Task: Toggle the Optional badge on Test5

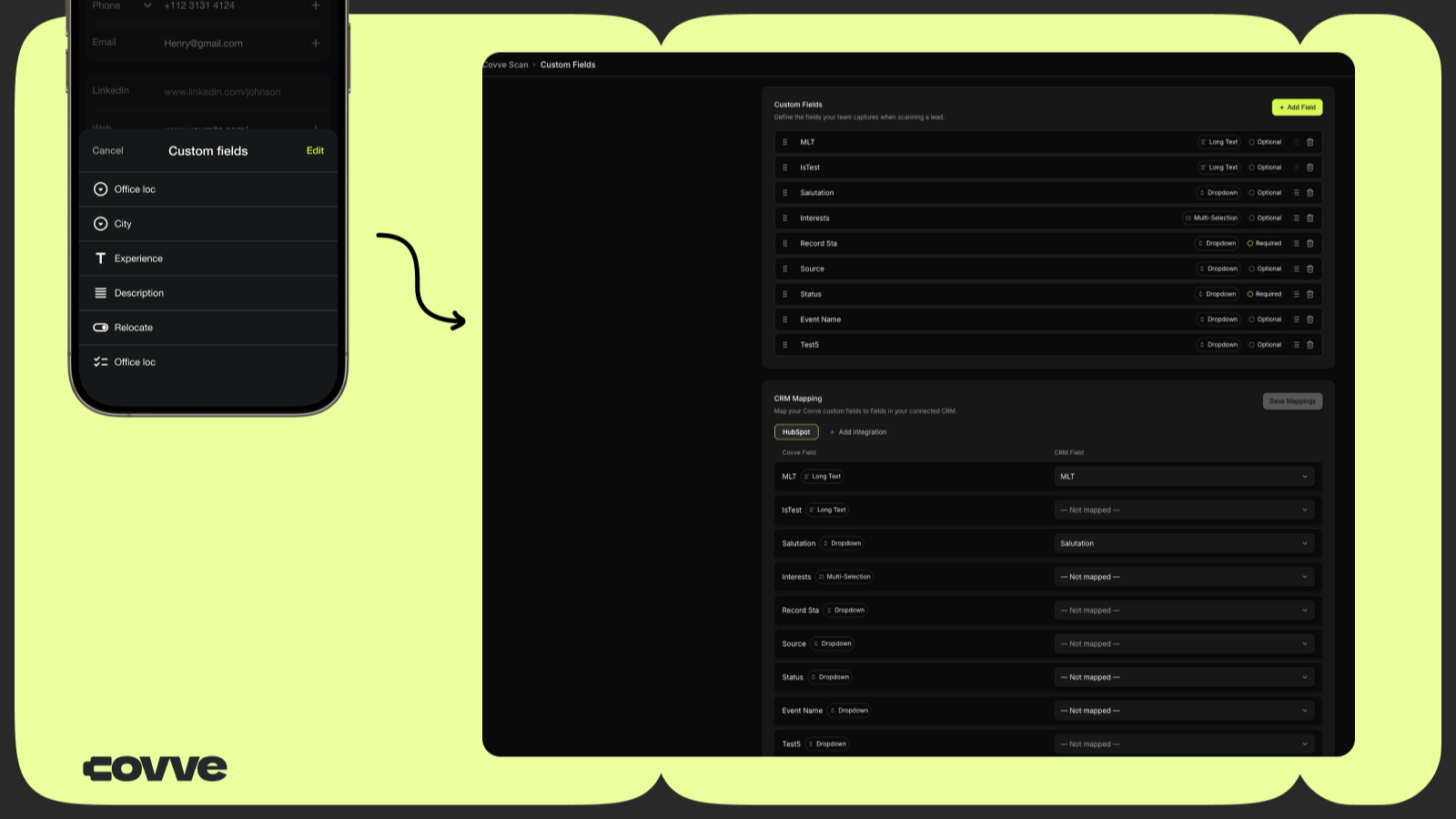Action: coord(1265,345)
